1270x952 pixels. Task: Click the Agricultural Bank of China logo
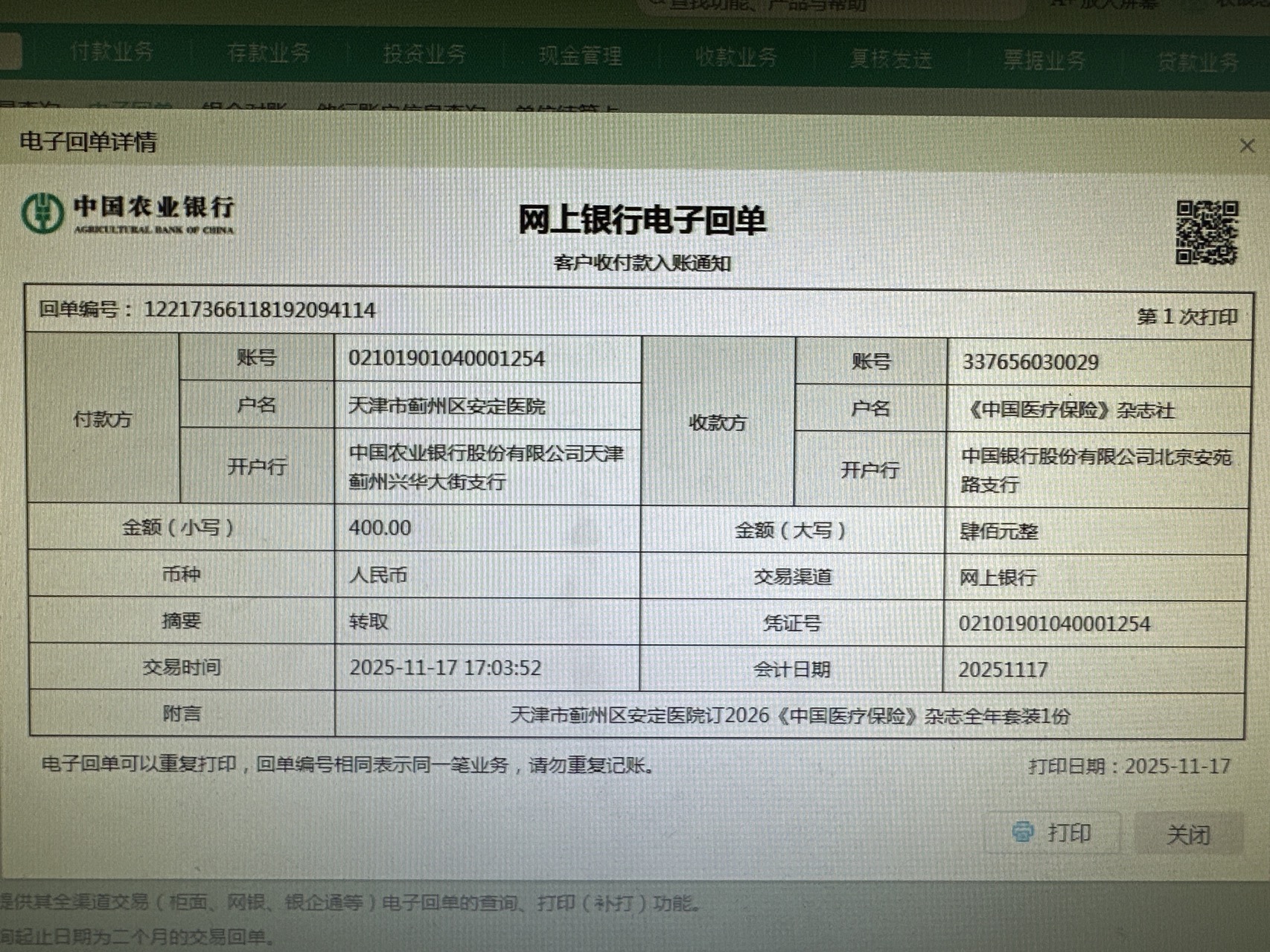point(128,214)
